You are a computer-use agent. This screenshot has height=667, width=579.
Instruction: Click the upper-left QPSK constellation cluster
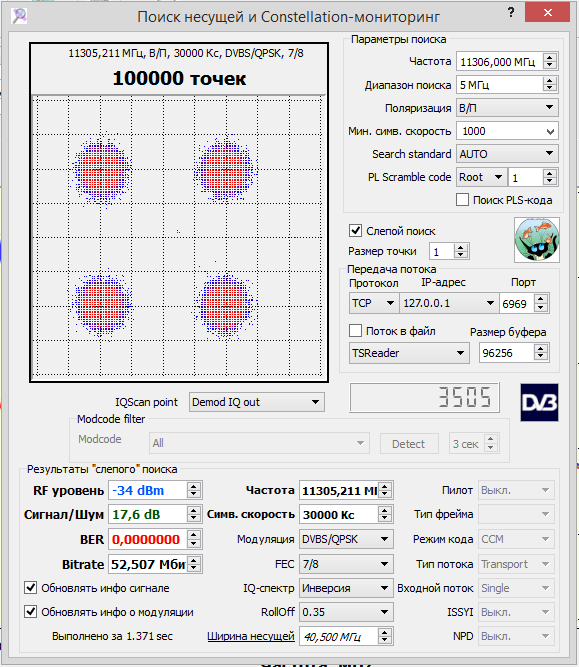[101, 170]
